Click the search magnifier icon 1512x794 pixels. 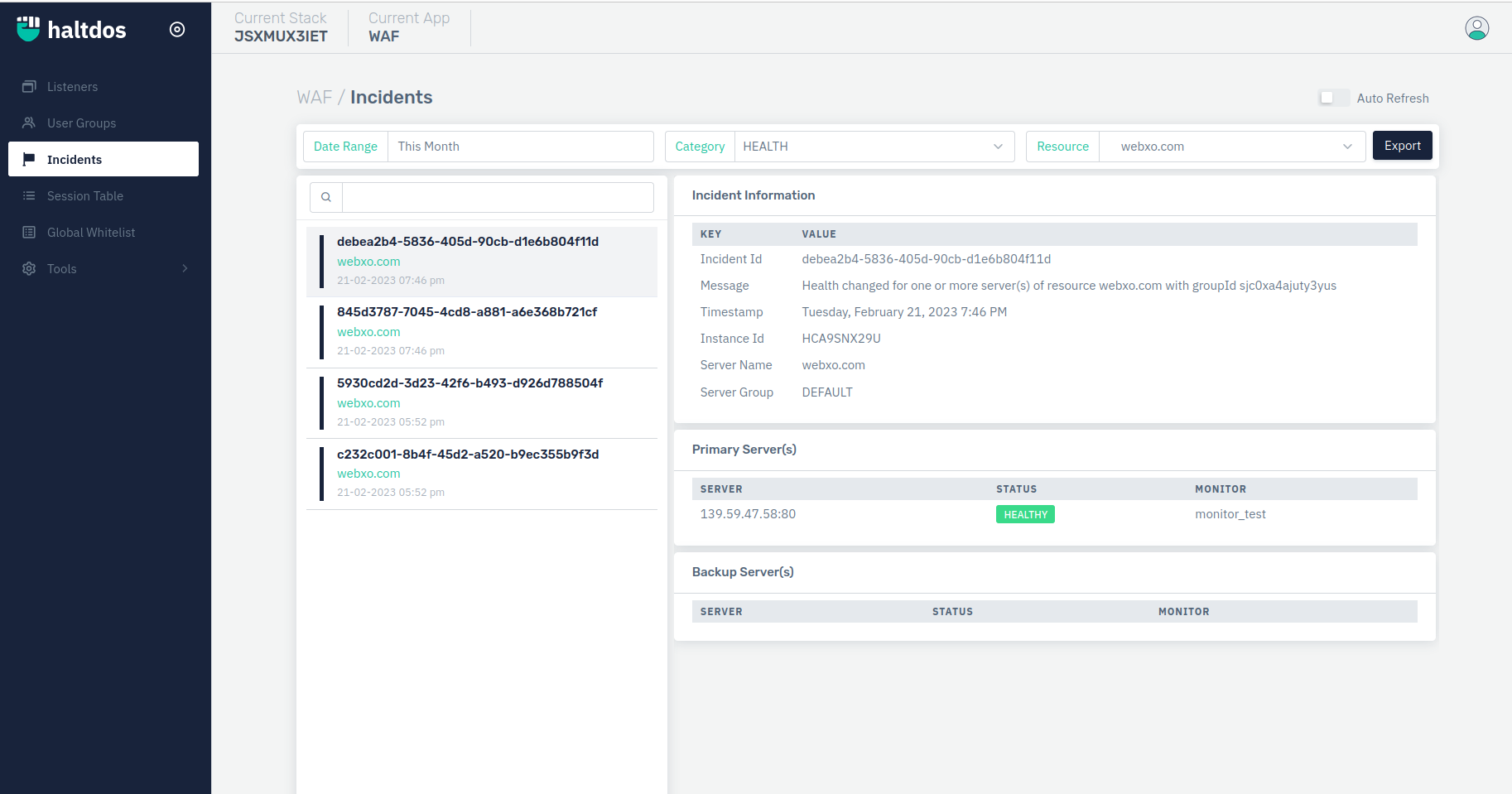326,197
